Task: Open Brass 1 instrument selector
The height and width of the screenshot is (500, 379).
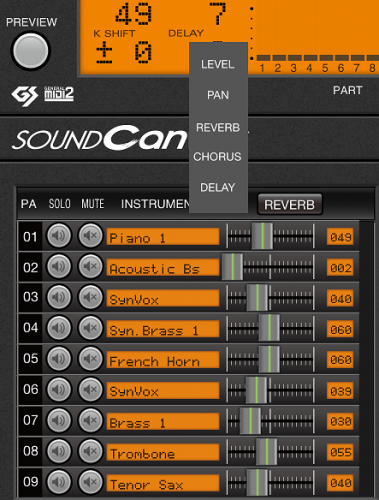Action: 163,421
